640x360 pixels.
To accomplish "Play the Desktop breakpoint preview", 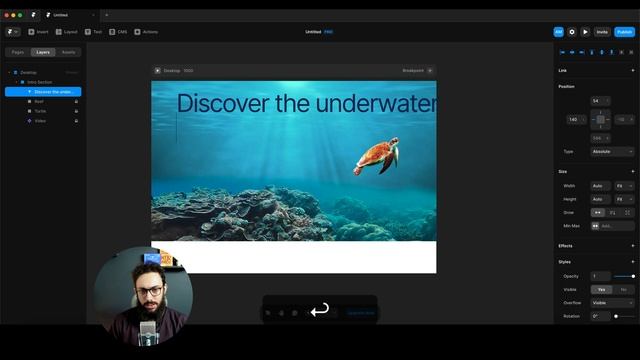I will coord(158,71).
